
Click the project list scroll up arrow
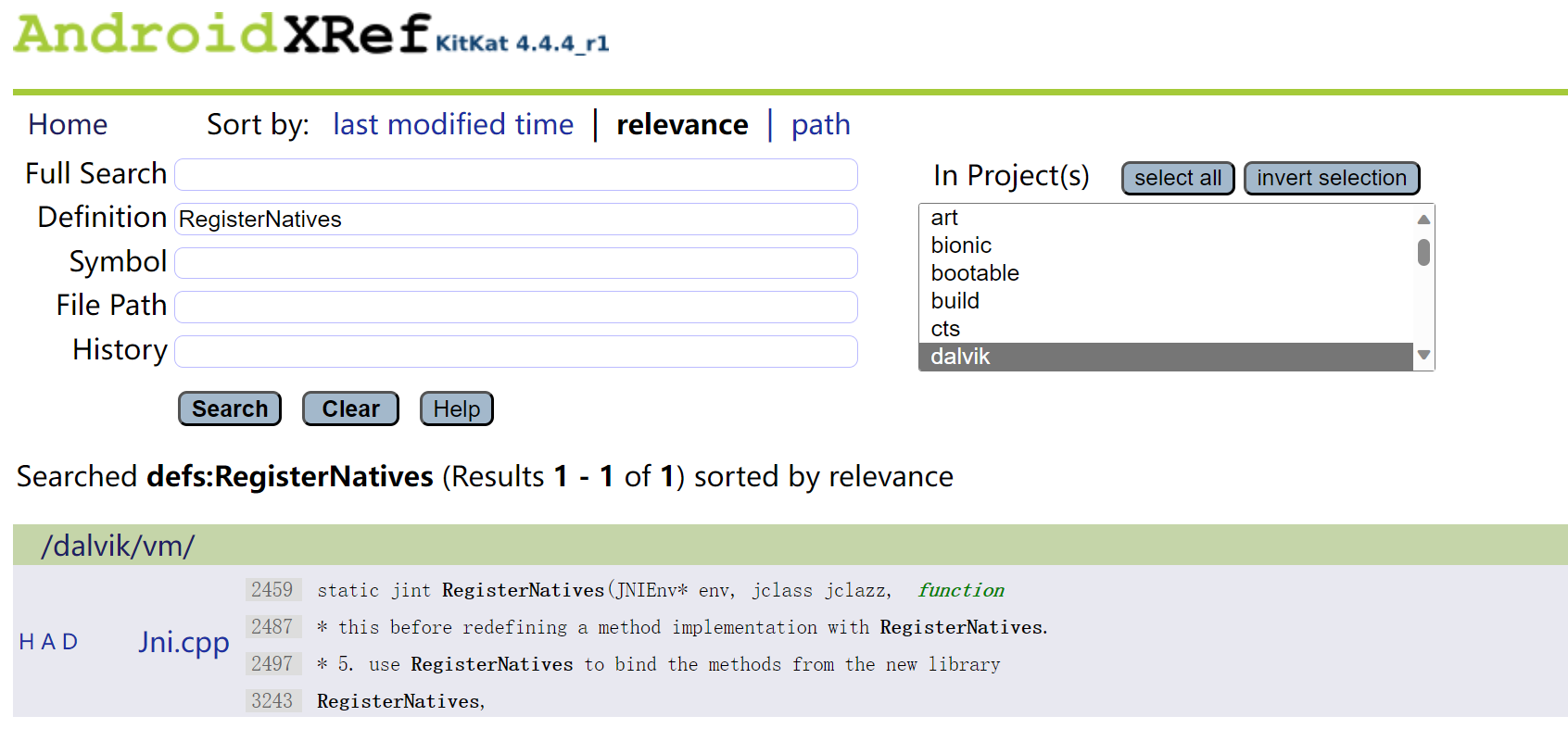tap(1424, 219)
